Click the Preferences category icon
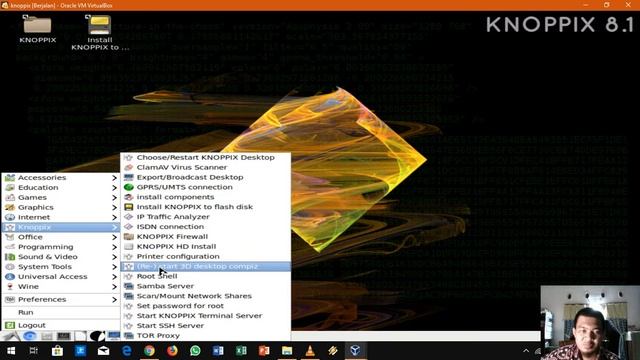 coord(10,300)
